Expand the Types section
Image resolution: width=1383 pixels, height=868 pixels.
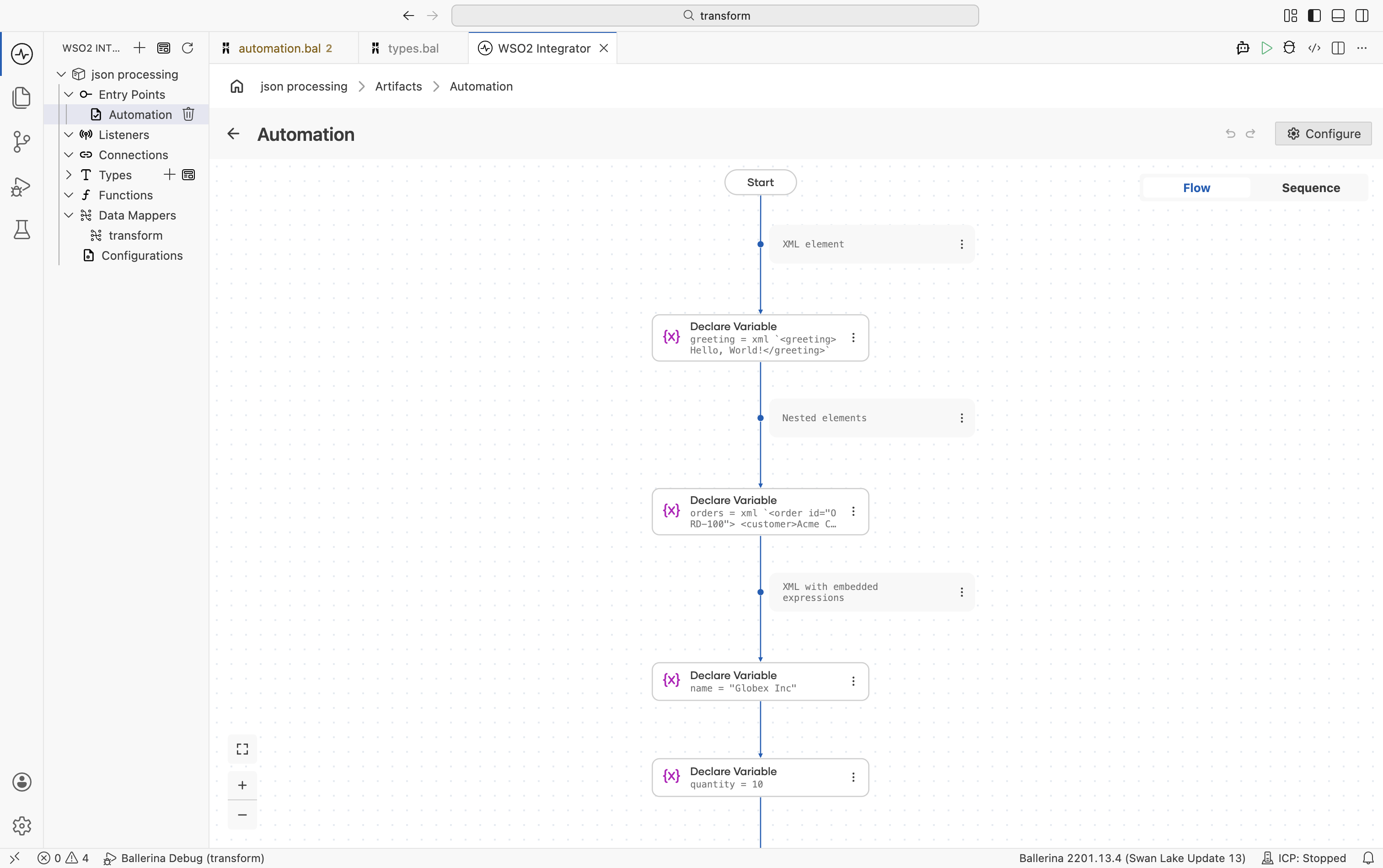pyautogui.click(x=68, y=175)
